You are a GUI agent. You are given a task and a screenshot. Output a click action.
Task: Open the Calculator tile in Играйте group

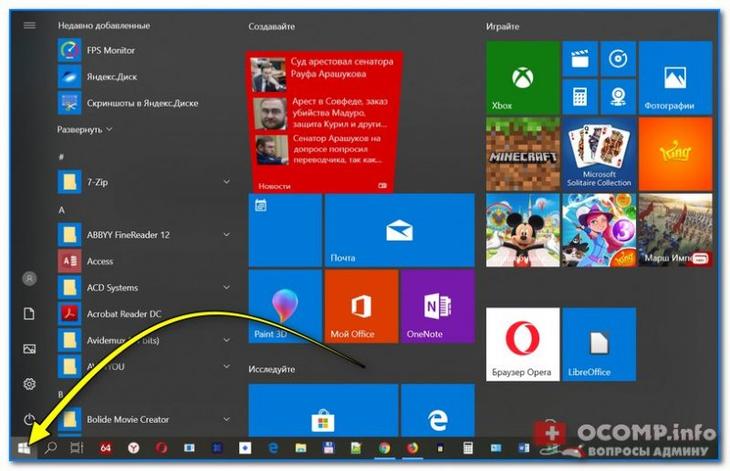(x=580, y=97)
